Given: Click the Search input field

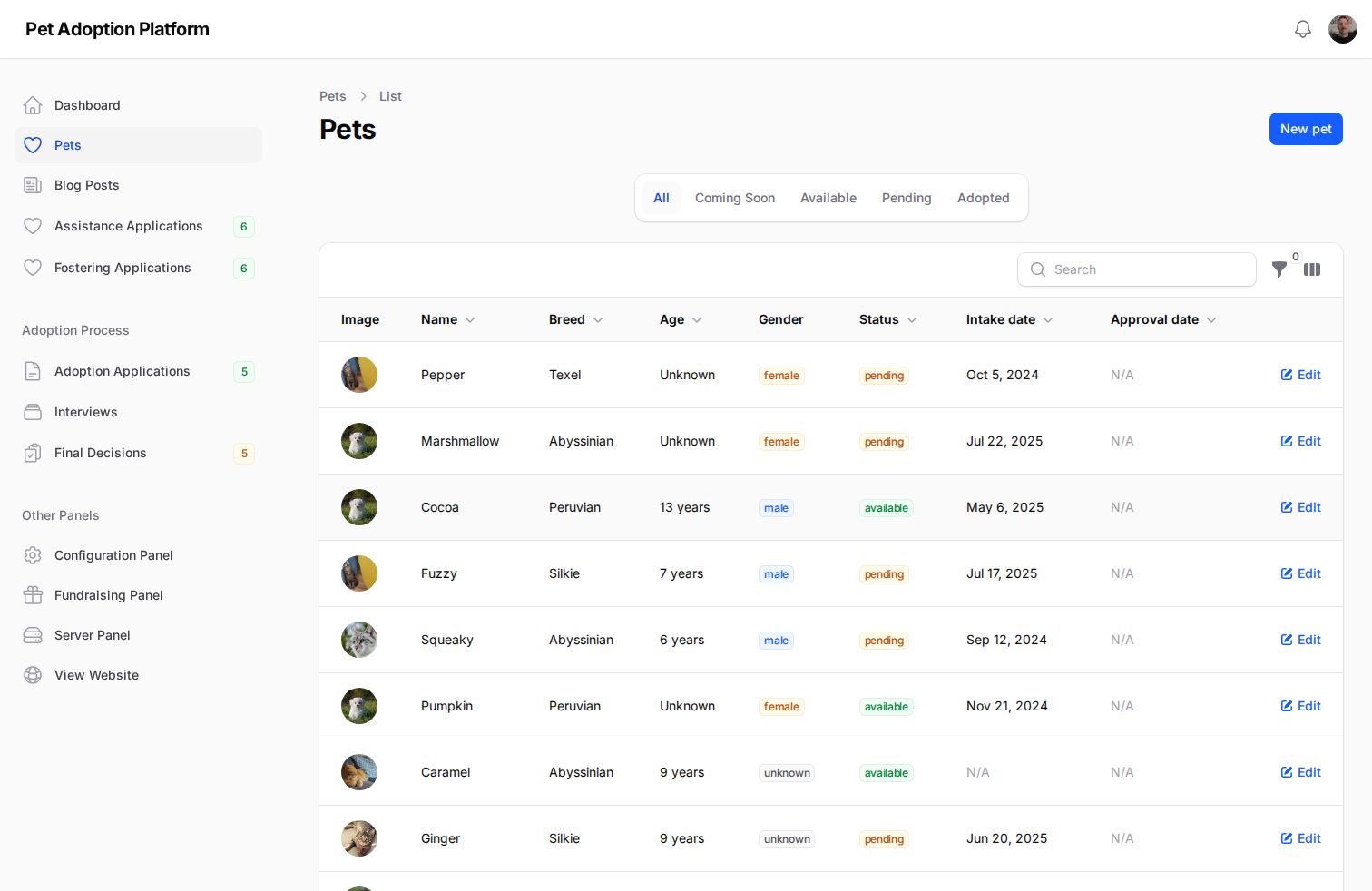Looking at the screenshot, I should [1137, 269].
